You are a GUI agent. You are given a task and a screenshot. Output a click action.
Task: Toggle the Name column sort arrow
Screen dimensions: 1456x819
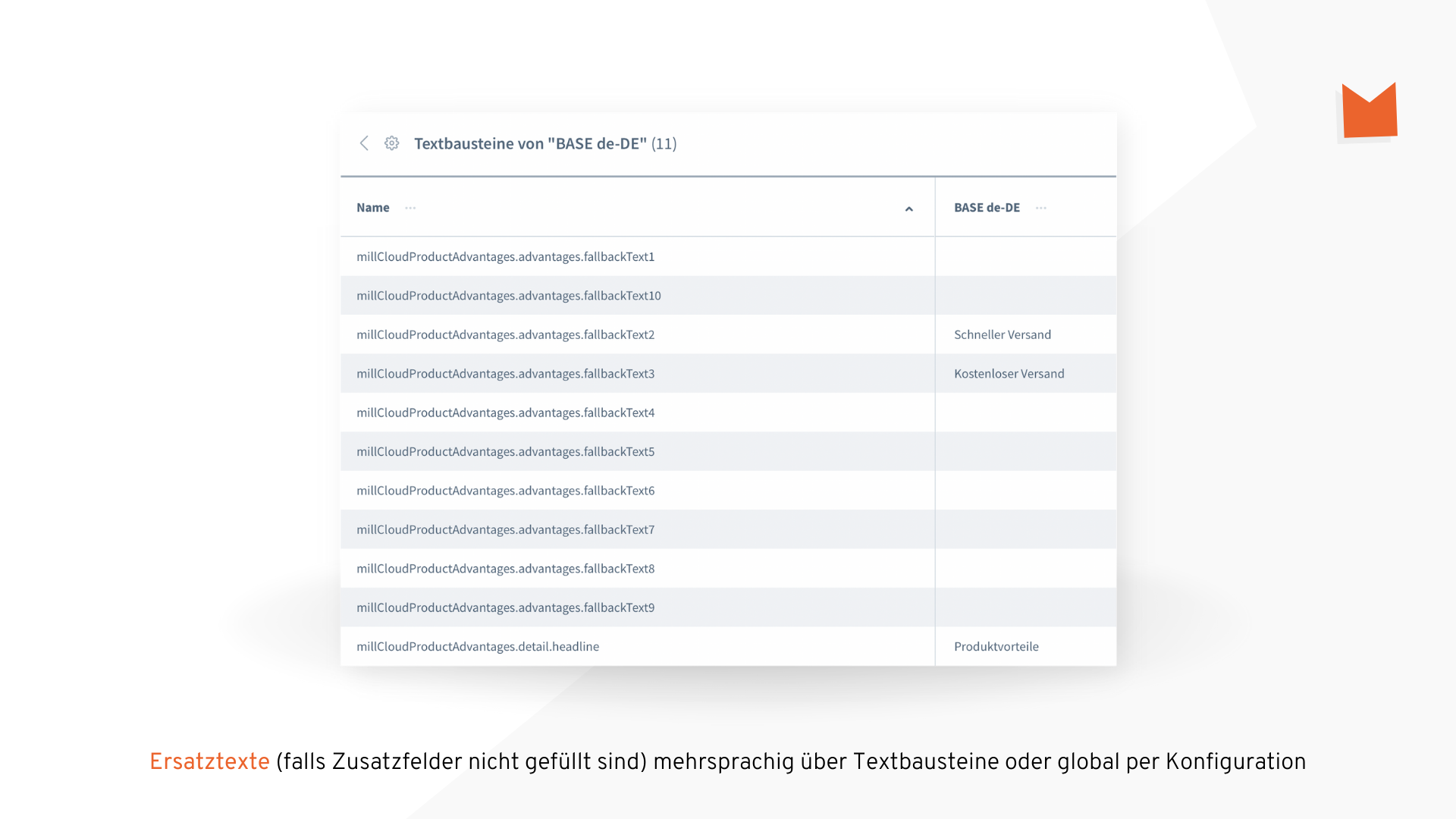[x=908, y=209]
